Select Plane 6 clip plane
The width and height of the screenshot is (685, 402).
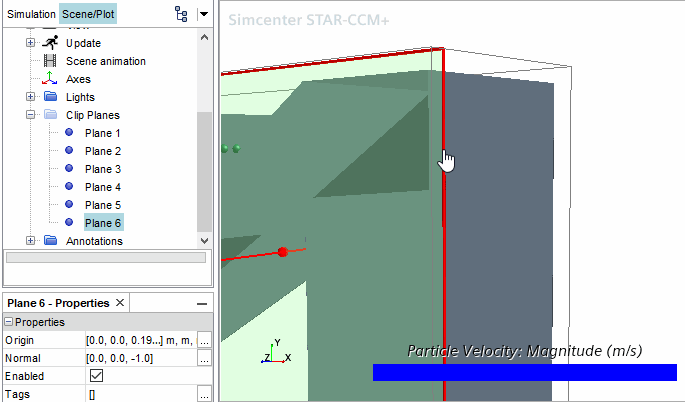click(x=104, y=222)
